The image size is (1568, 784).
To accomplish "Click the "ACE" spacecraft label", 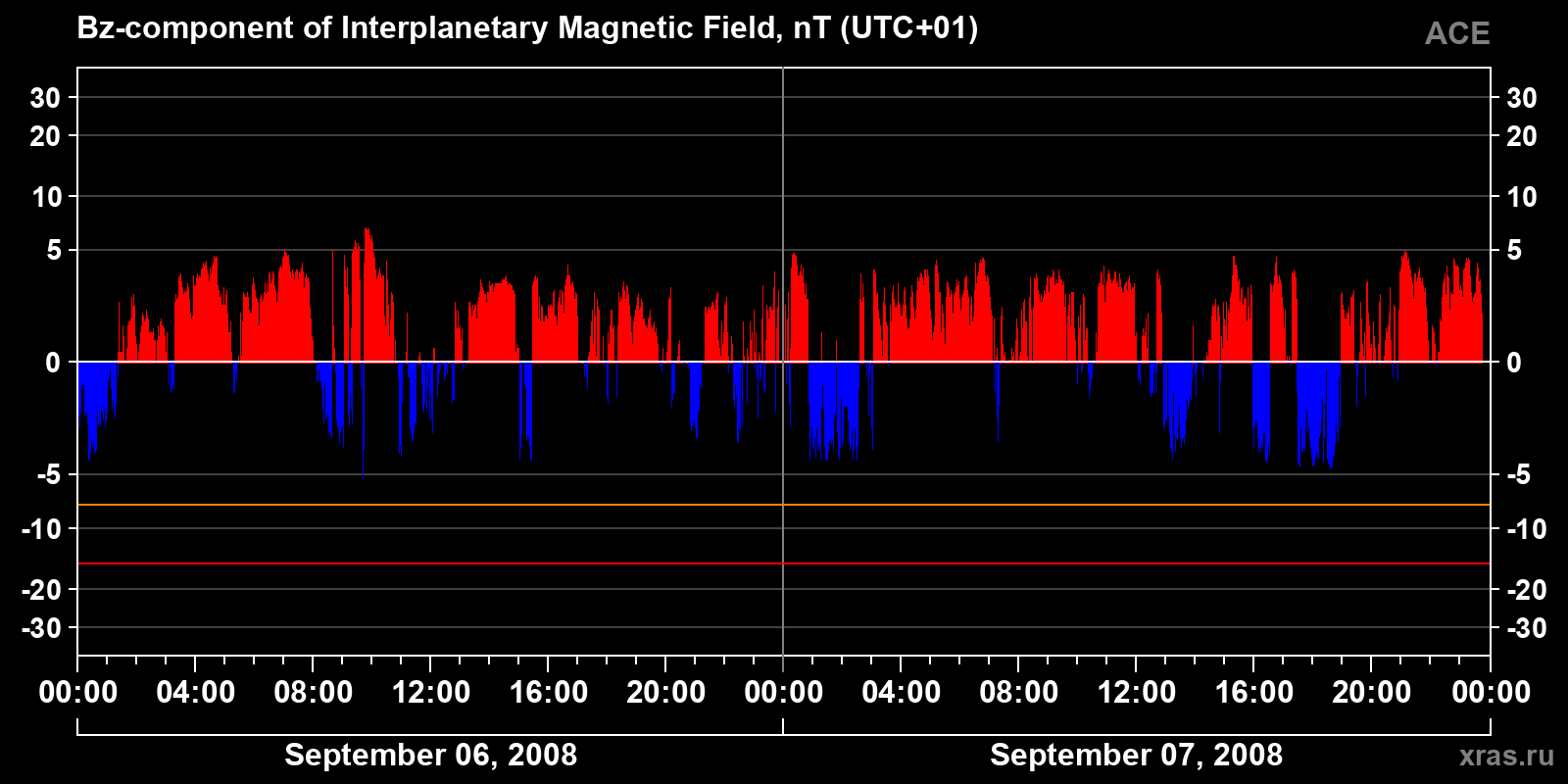I will coord(1457,34).
